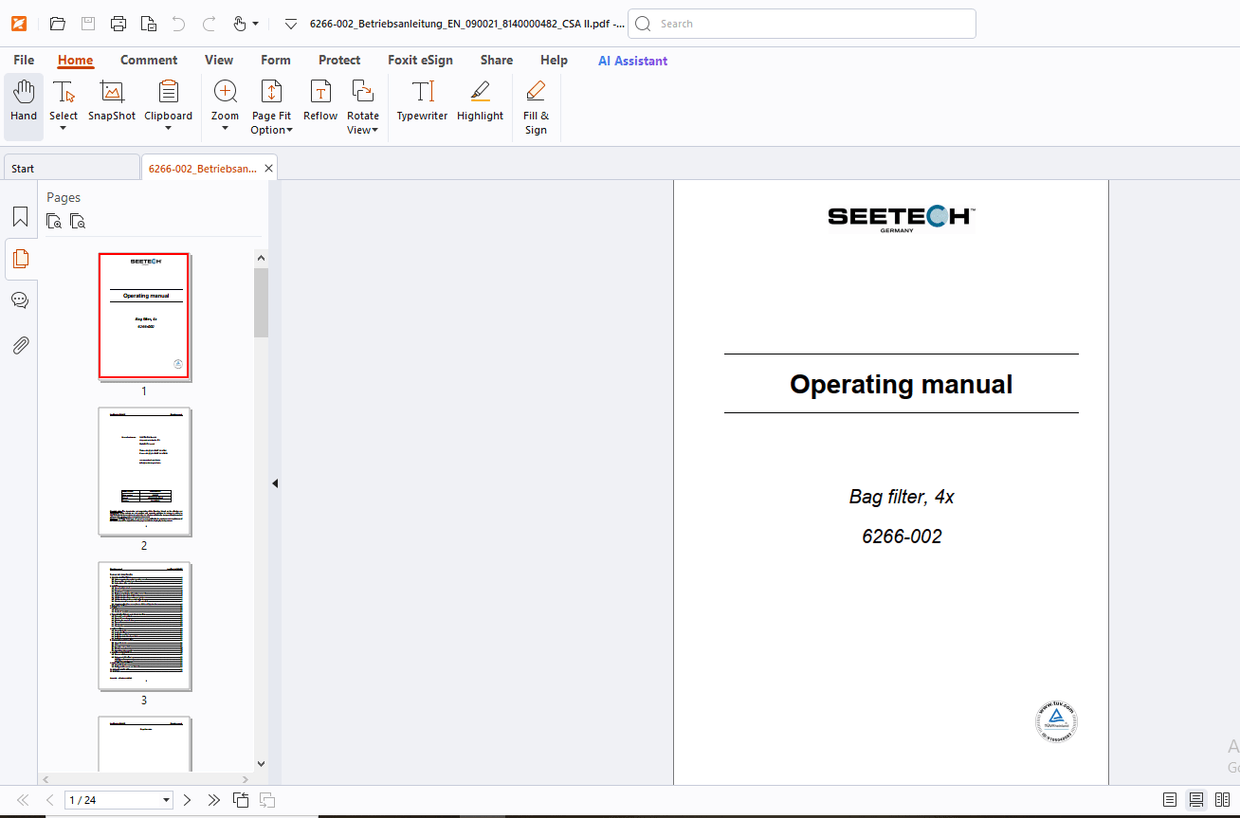Screen dimensions: 1240x818
Task: Switch to the Comments panel
Action: pos(20,299)
